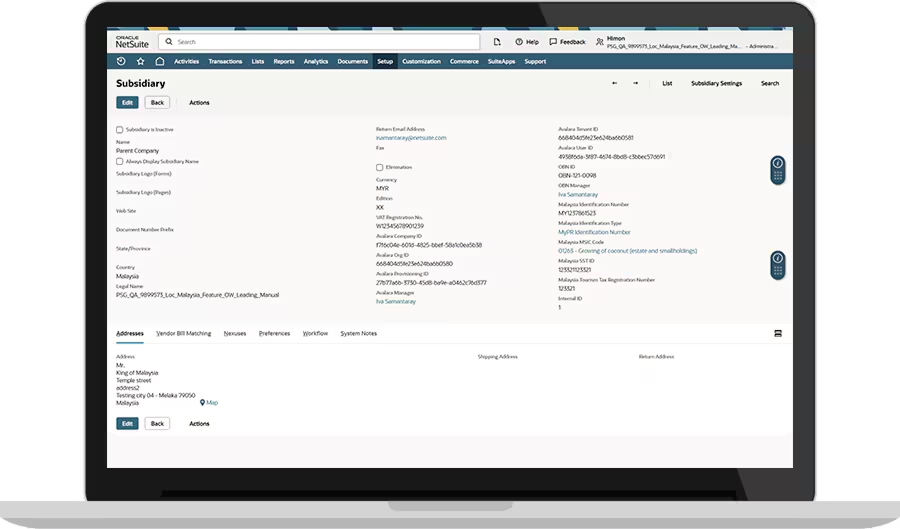Open the SuiteApps menu
Screen dimensions: 900x529
(501, 61)
